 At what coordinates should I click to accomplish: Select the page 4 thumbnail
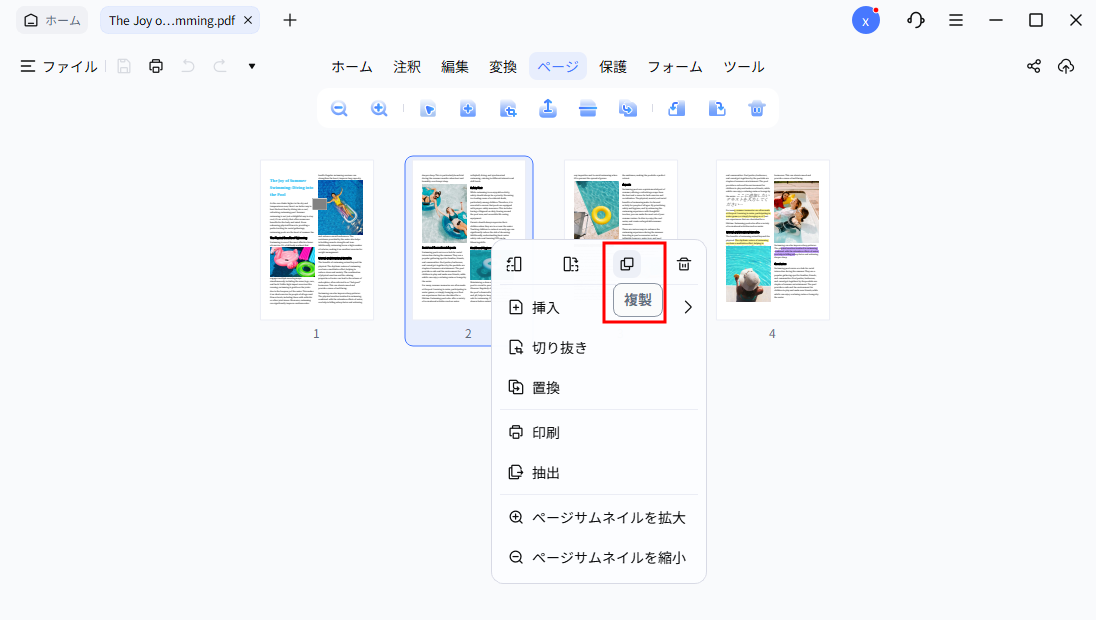(772, 240)
